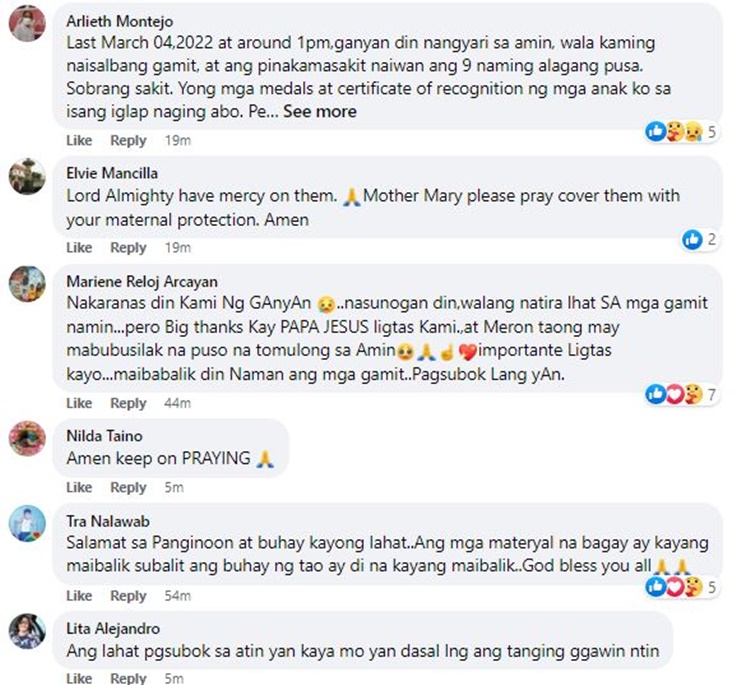Open the Nilda Taino name link
Image resolution: width=750 pixels, height=685 pixels.
click(x=104, y=436)
